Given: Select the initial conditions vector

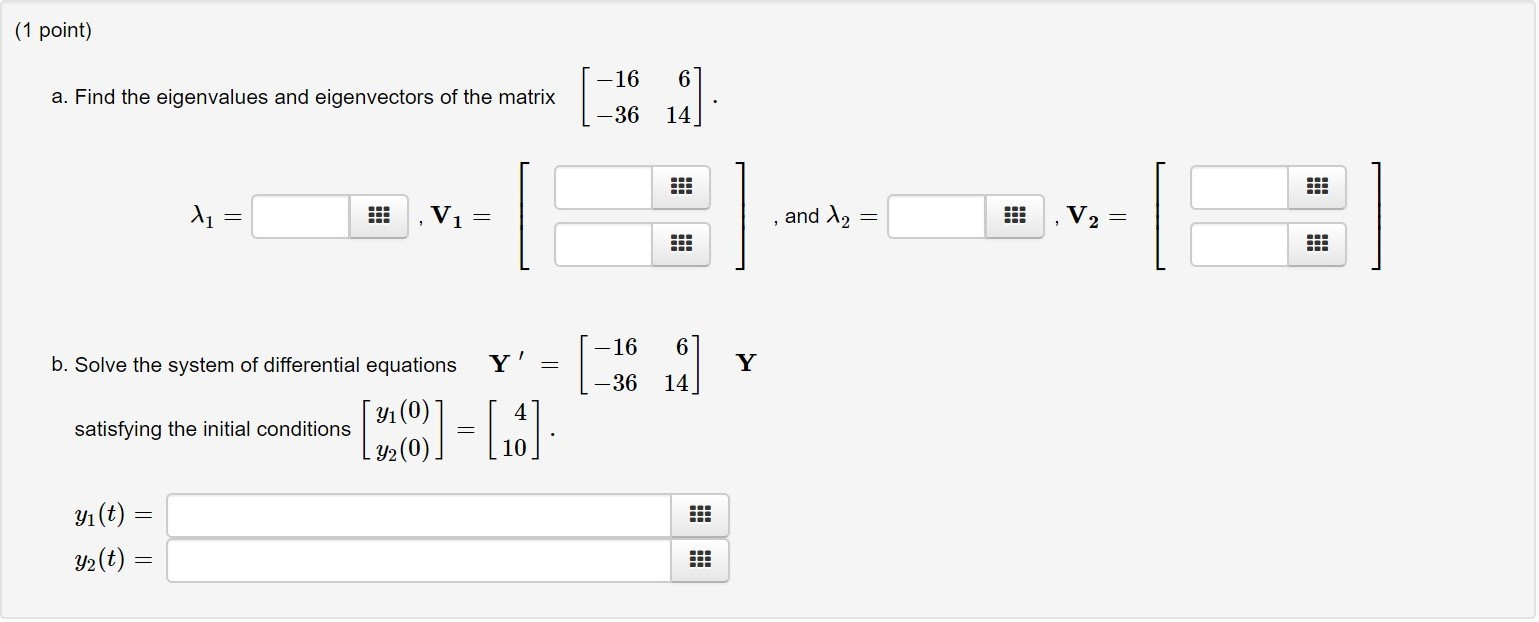Looking at the screenshot, I should (x=513, y=429).
